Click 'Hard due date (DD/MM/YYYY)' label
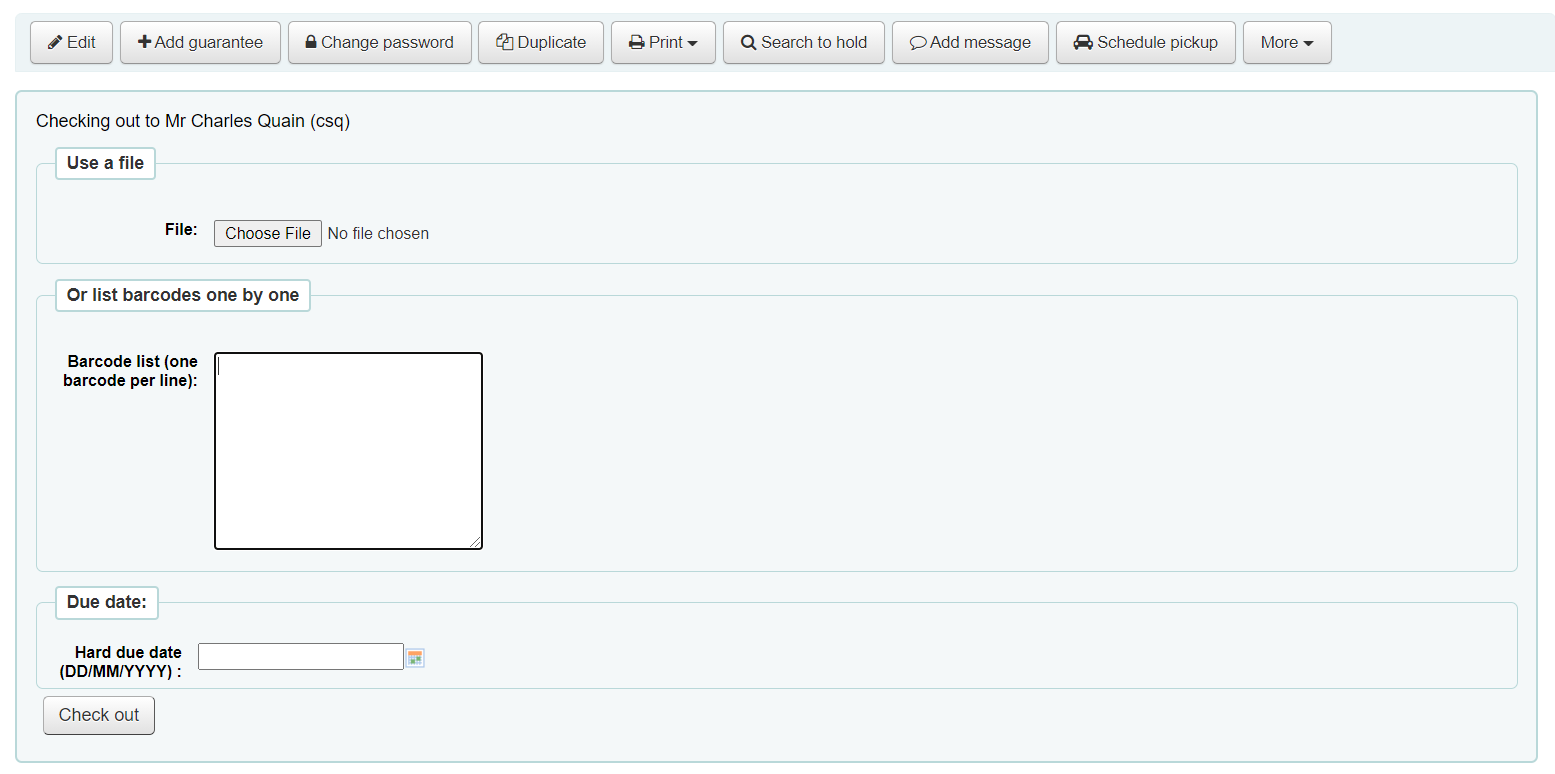Screen dimensions: 1555x774 [x=121, y=662]
